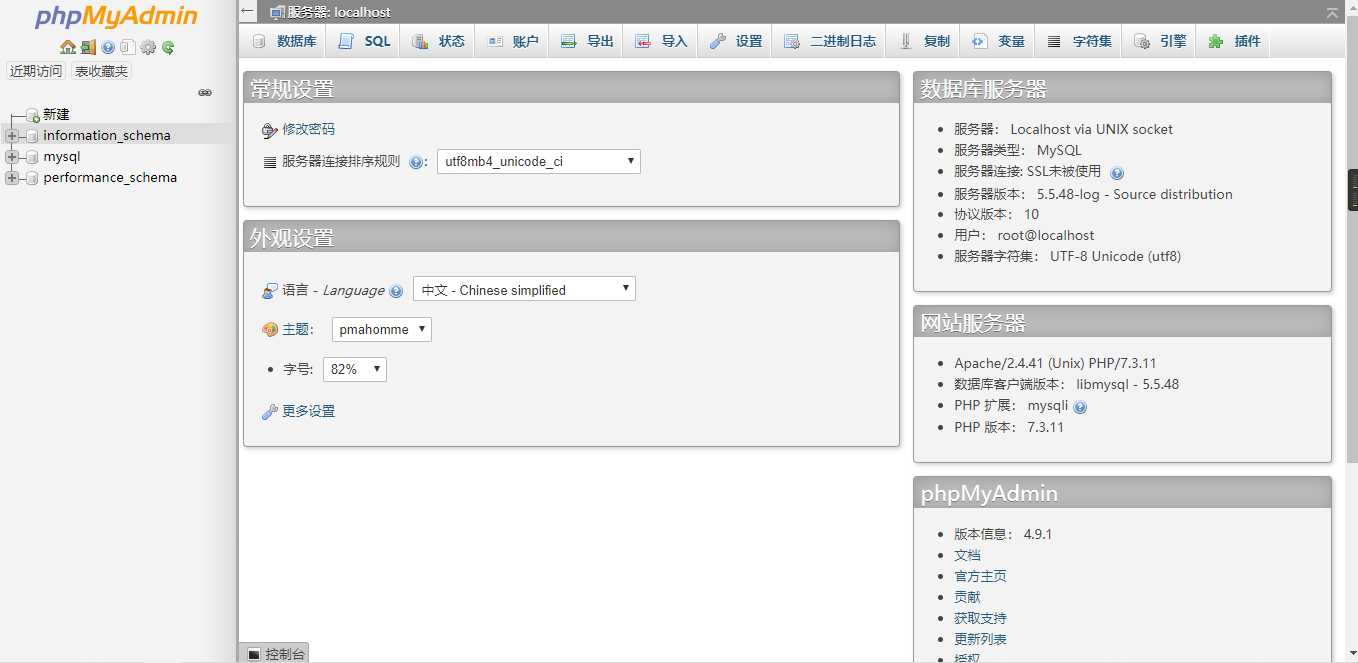Switch to the 插件 tab
The width and height of the screenshot is (1358, 663).
click(x=1234, y=41)
